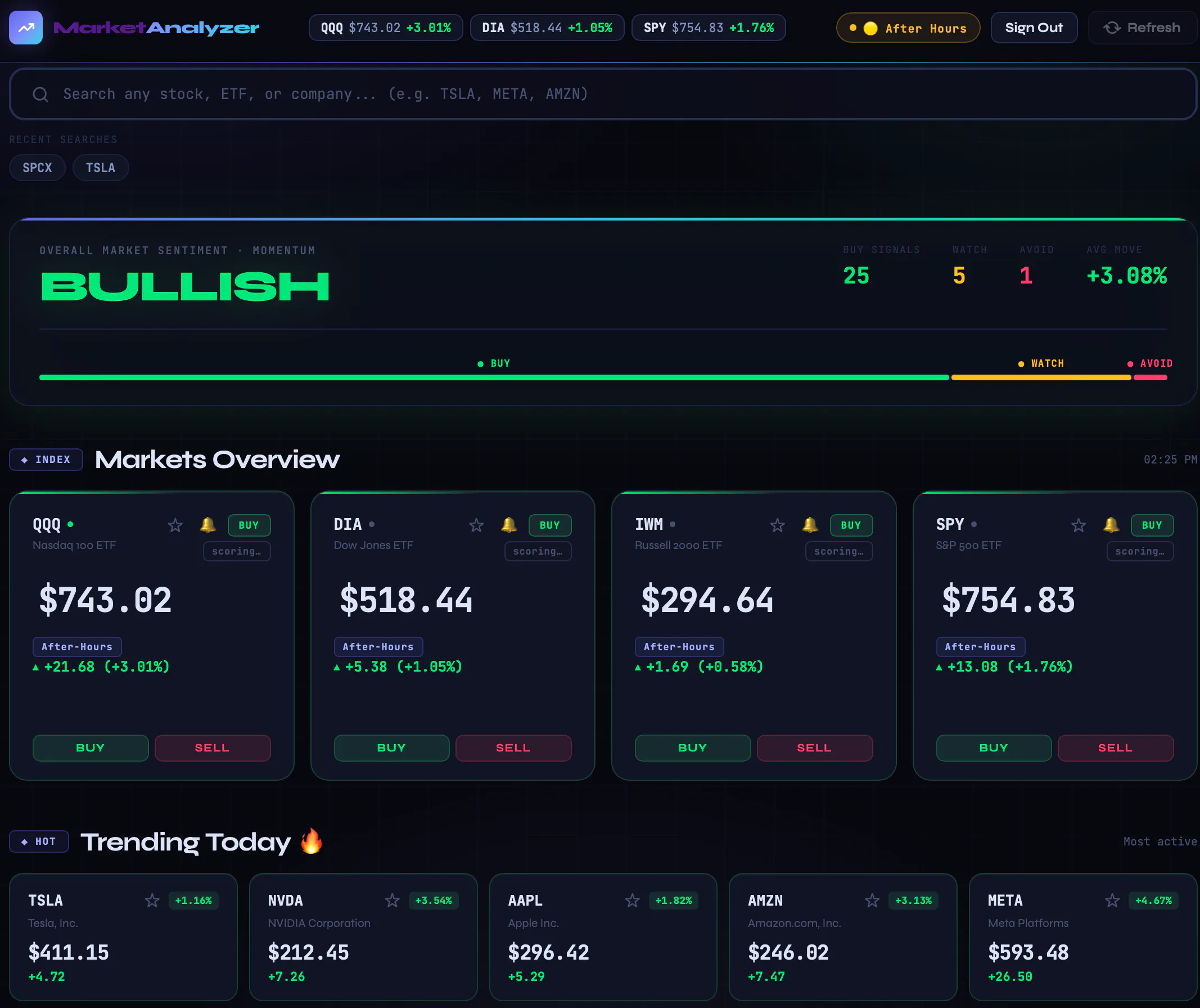Open the SPY ticker chip in header

point(709,28)
